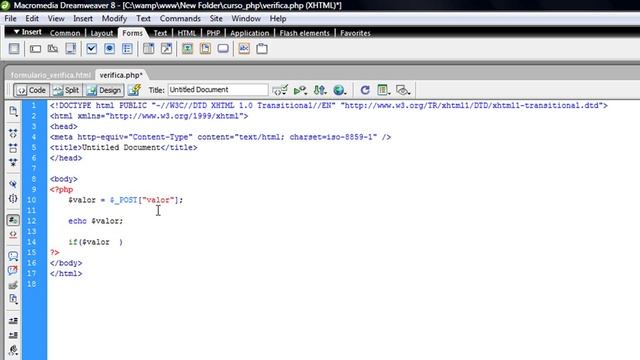Open the Visual Aids dropdown
The height and width of the screenshot is (360, 640).
(x=403, y=90)
